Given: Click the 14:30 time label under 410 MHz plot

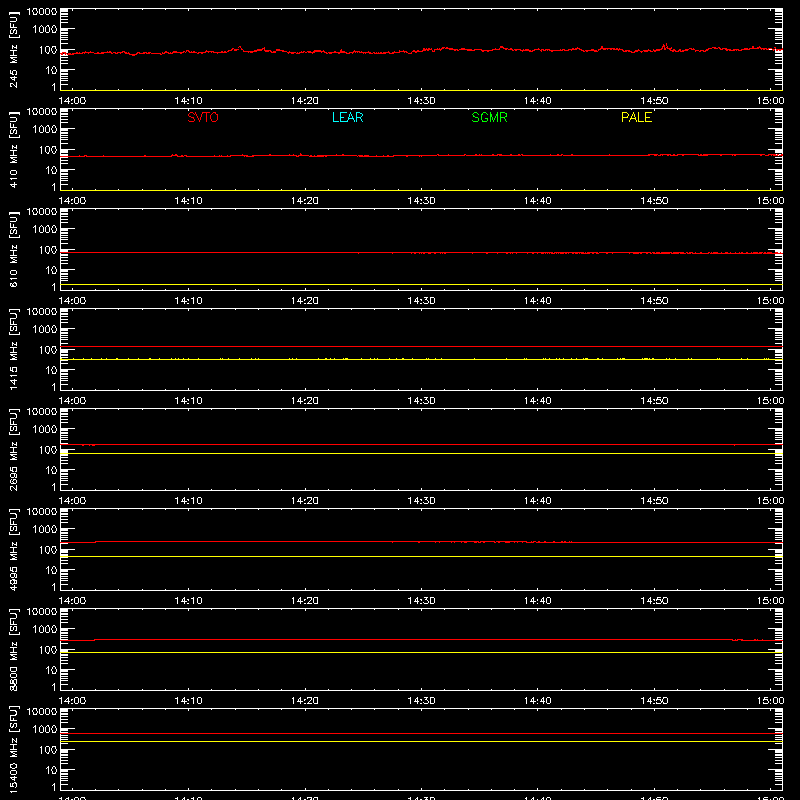Looking at the screenshot, I should (x=421, y=201).
